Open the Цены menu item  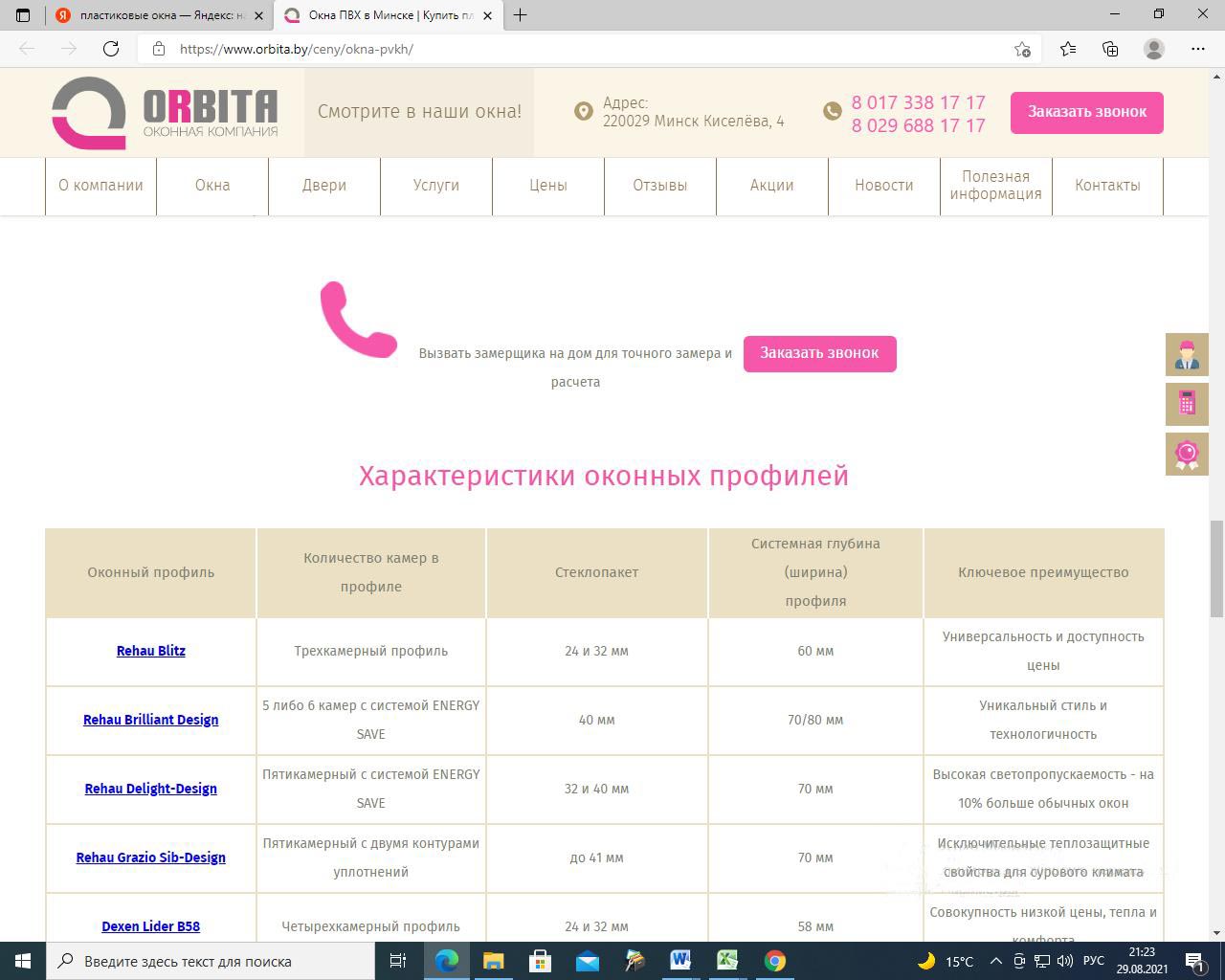(548, 186)
